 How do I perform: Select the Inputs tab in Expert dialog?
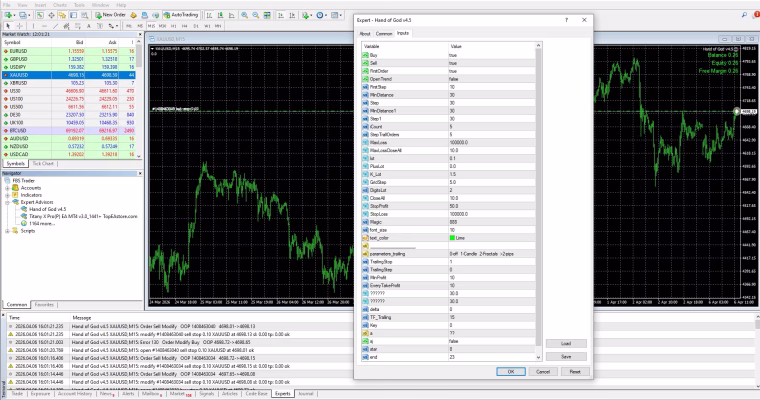point(403,33)
